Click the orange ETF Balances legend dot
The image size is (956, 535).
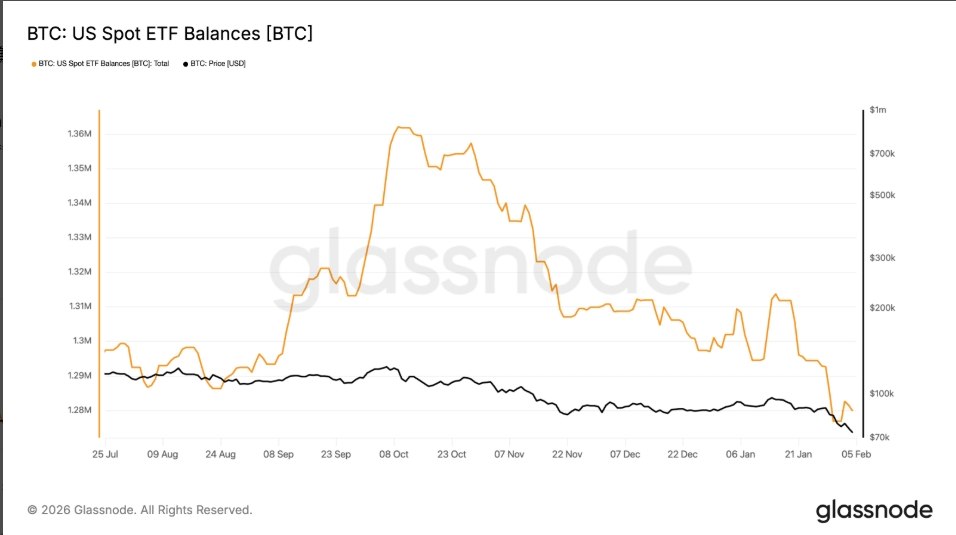[34, 63]
